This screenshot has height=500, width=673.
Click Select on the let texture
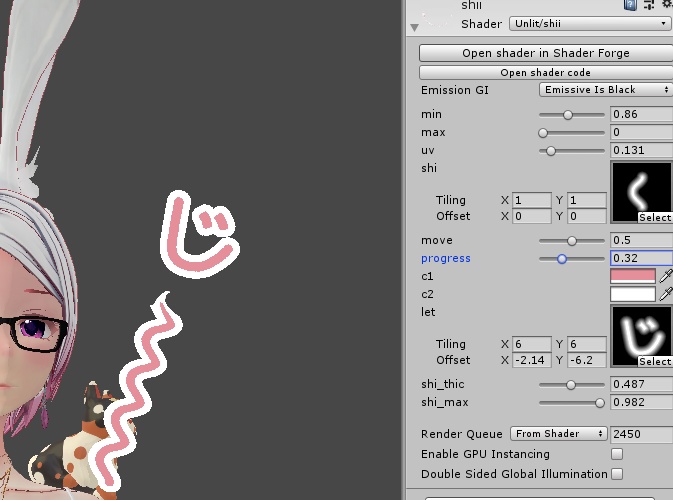tap(655, 361)
